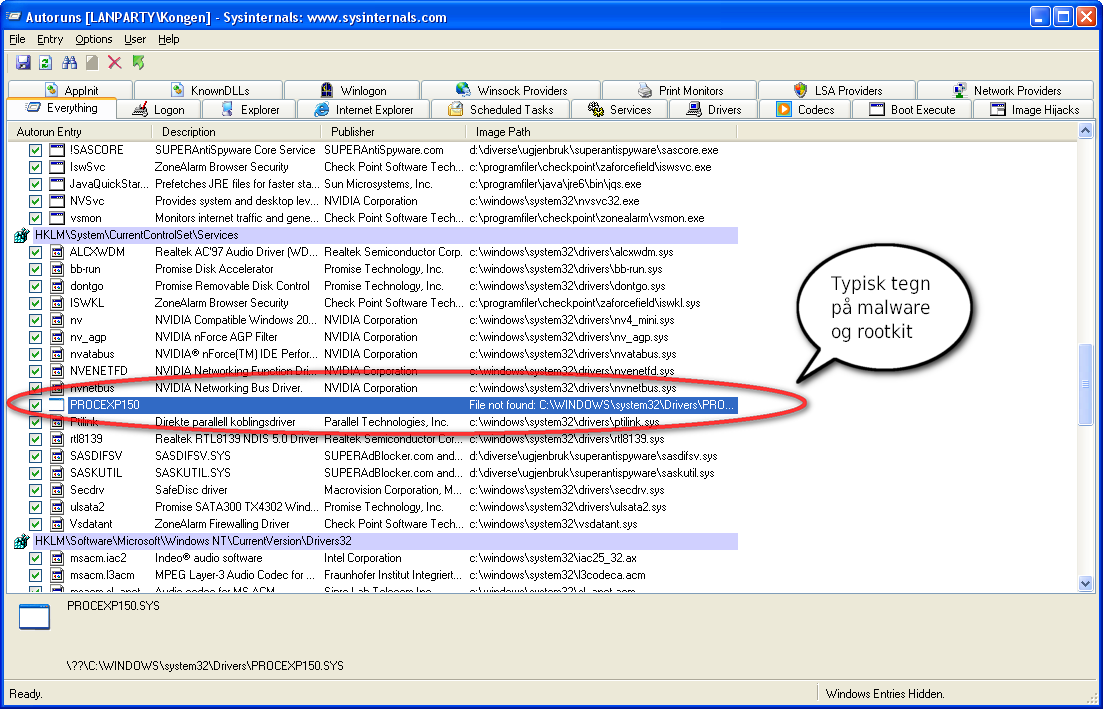Disable the dontgo driver checkbox
The height and width of the screenshot is (709, 1103).
35,286
